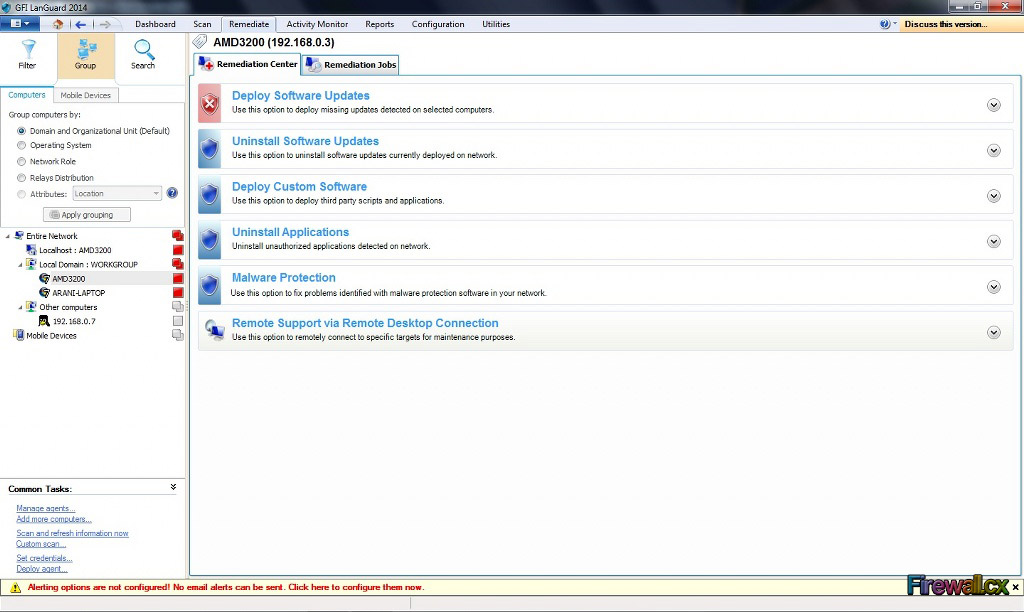The width and height of the screenshot is (1024, 612).
Task: Click the Uninstall Applications shield icon
Action: pos(210,240)
